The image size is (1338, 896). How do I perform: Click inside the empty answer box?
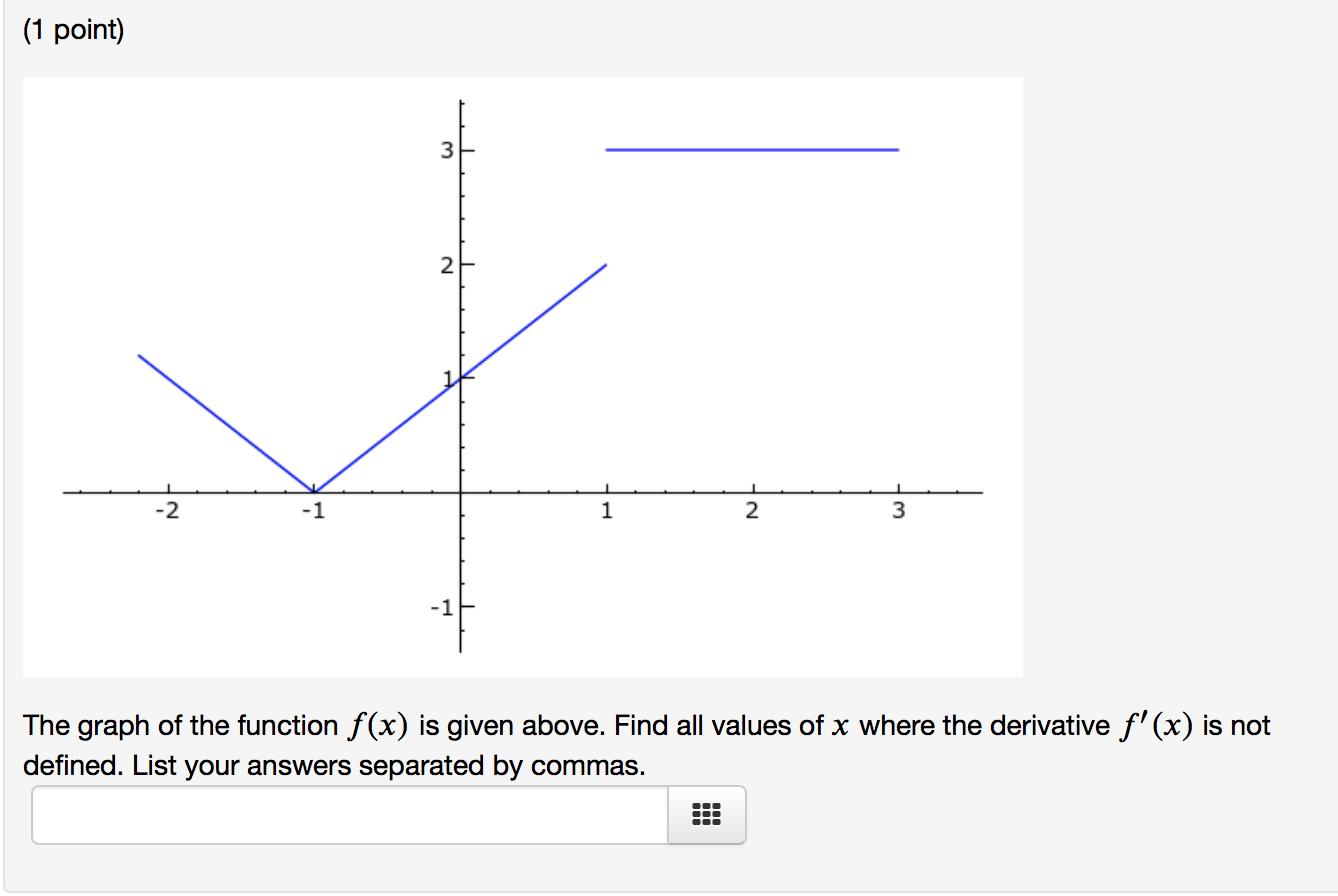click(350, 815)
